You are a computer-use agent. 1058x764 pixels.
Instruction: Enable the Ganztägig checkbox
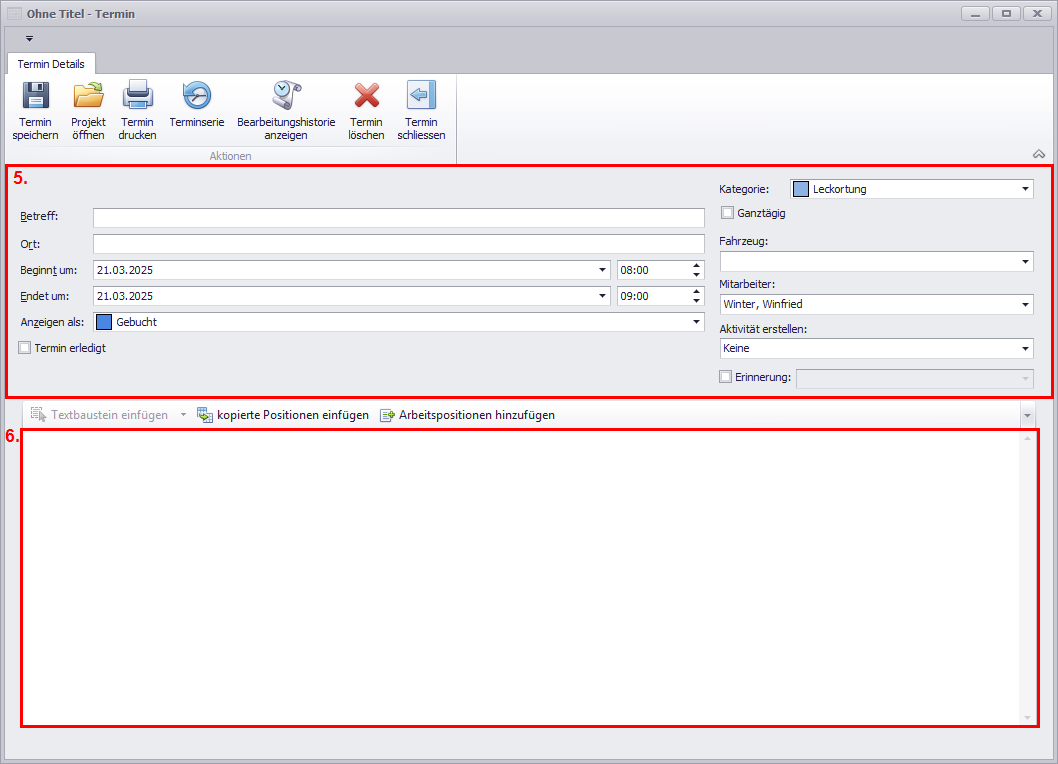coord(727,213)
